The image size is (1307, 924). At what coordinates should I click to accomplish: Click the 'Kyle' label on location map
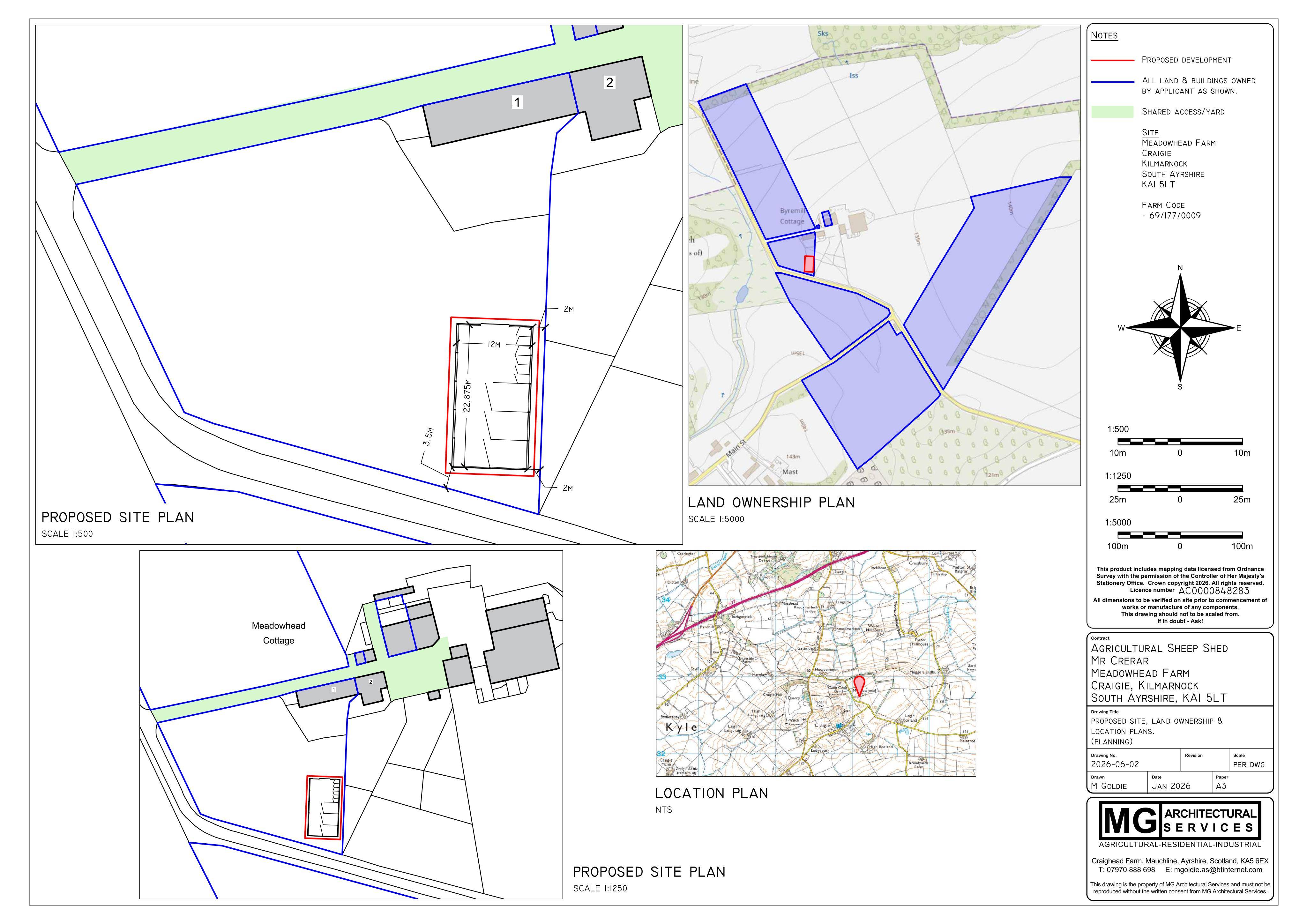tap(681, 727)
